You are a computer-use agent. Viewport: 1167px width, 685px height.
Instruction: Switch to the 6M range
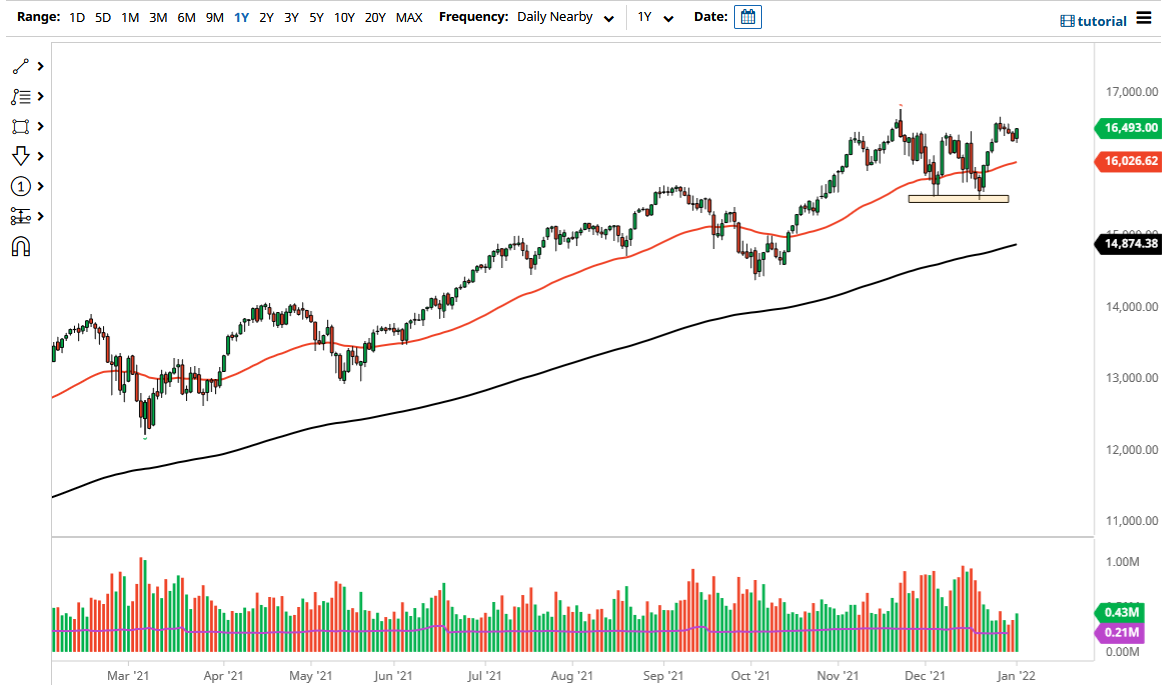coord(185,17)
